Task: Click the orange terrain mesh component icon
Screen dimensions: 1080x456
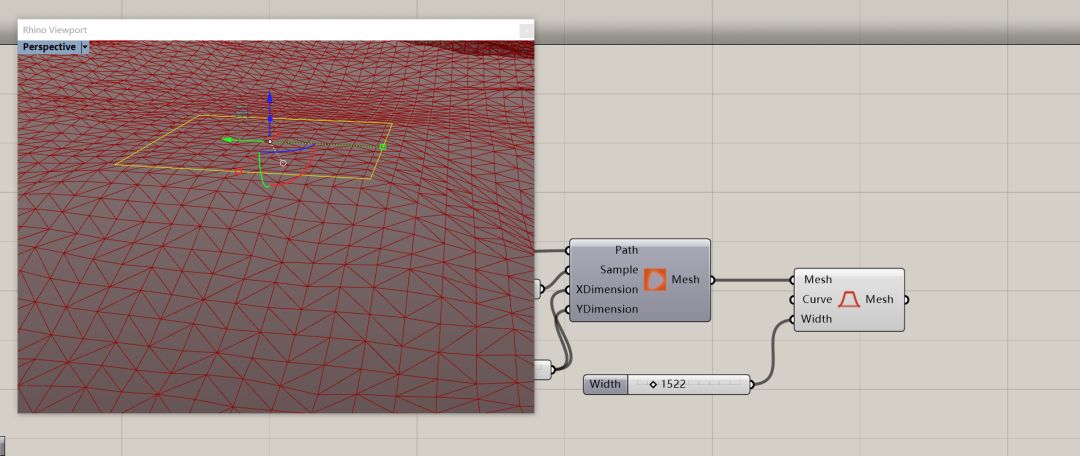Action: (655, 280)
